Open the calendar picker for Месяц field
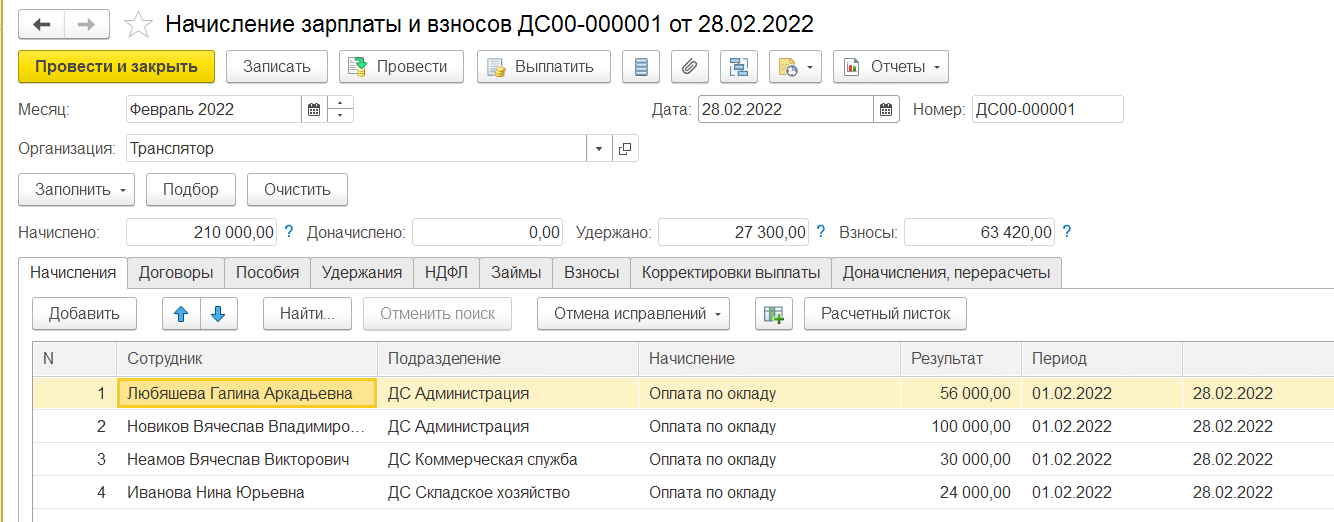Screen dimensions: 1334x522 tap(313, 110)
